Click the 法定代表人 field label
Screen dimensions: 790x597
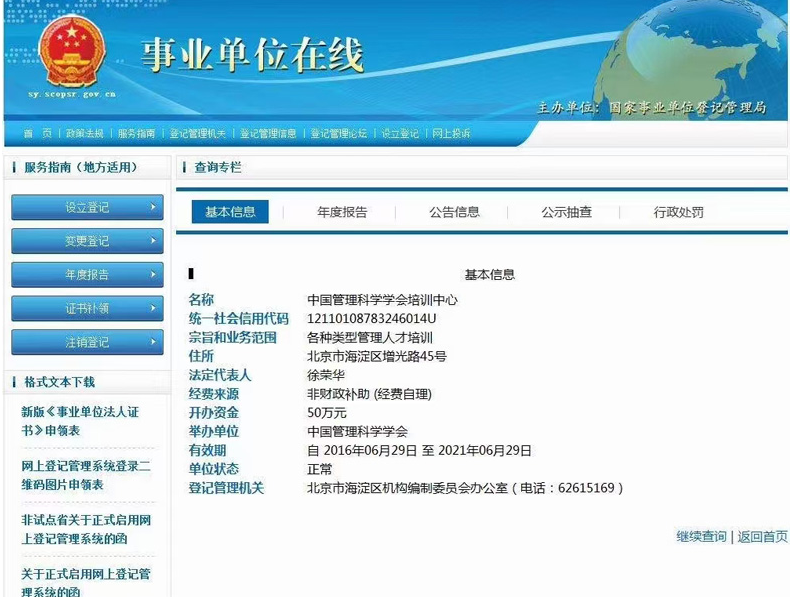point(220,375)
